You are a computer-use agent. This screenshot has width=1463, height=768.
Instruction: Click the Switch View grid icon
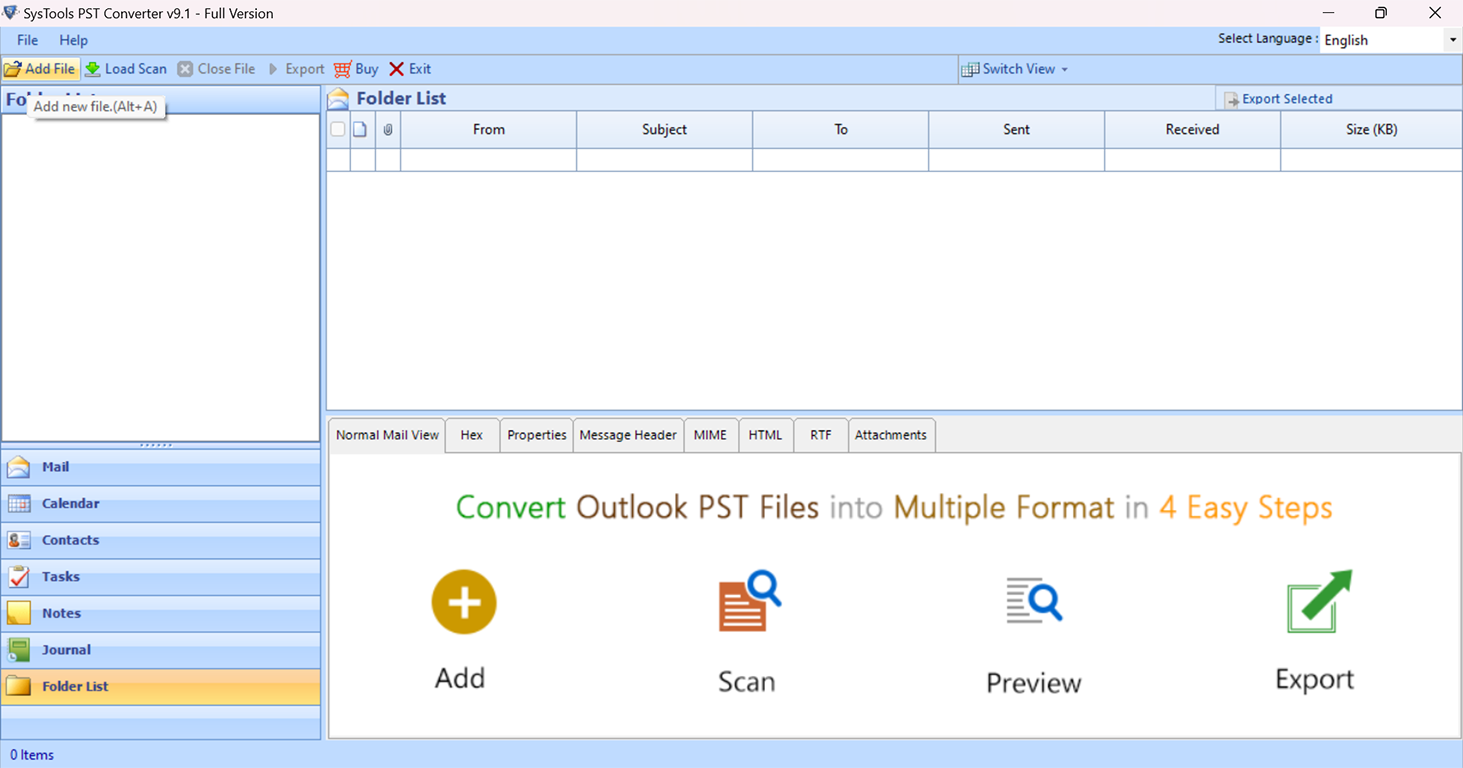[x=971, y=68]
